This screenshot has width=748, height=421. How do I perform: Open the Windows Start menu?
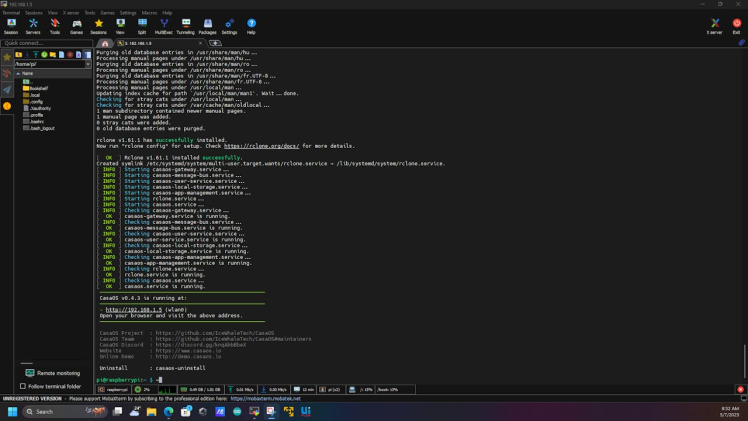(x=13, y=411)
